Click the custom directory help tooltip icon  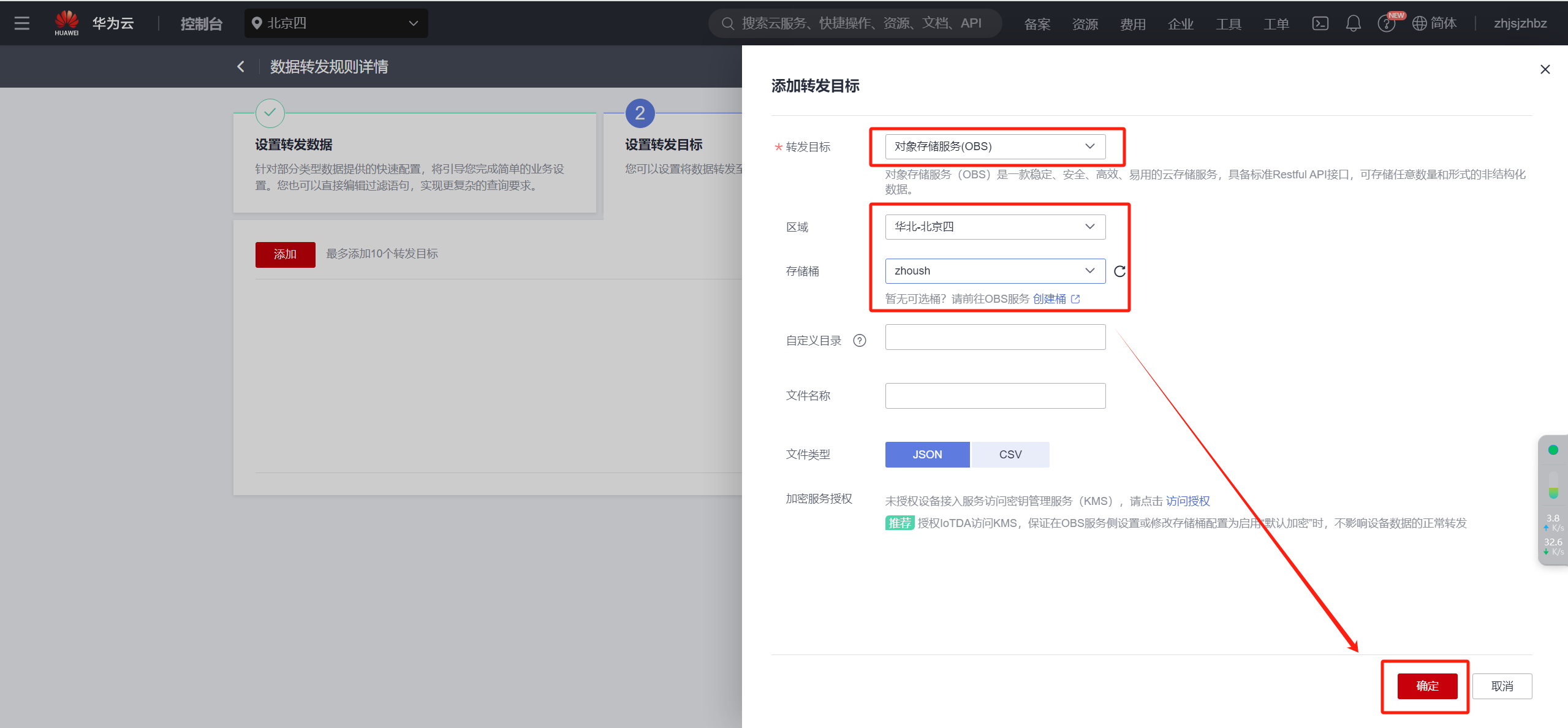860,341
